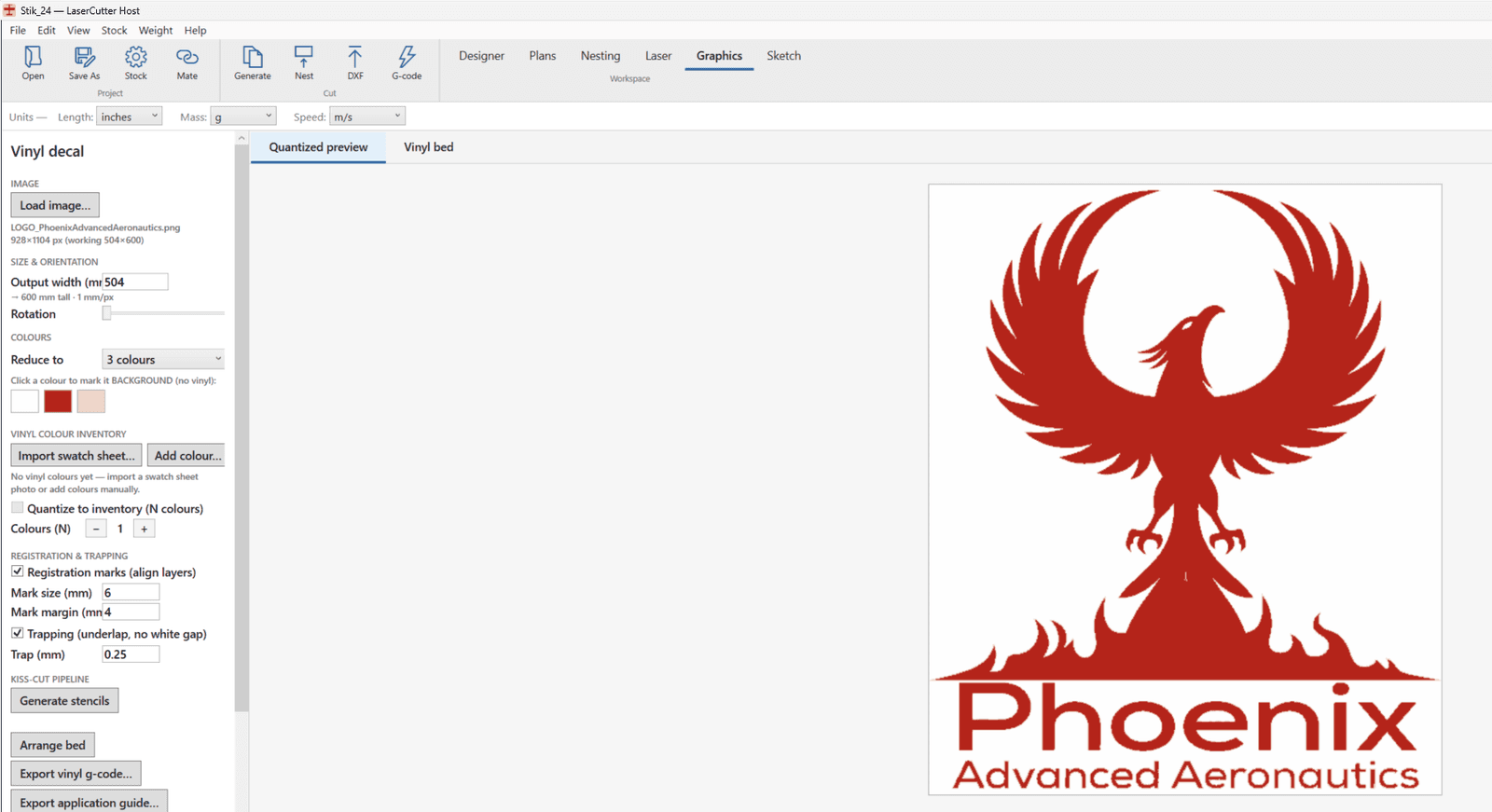Open the View menu

pyautogui.click(x=78, y=30)
